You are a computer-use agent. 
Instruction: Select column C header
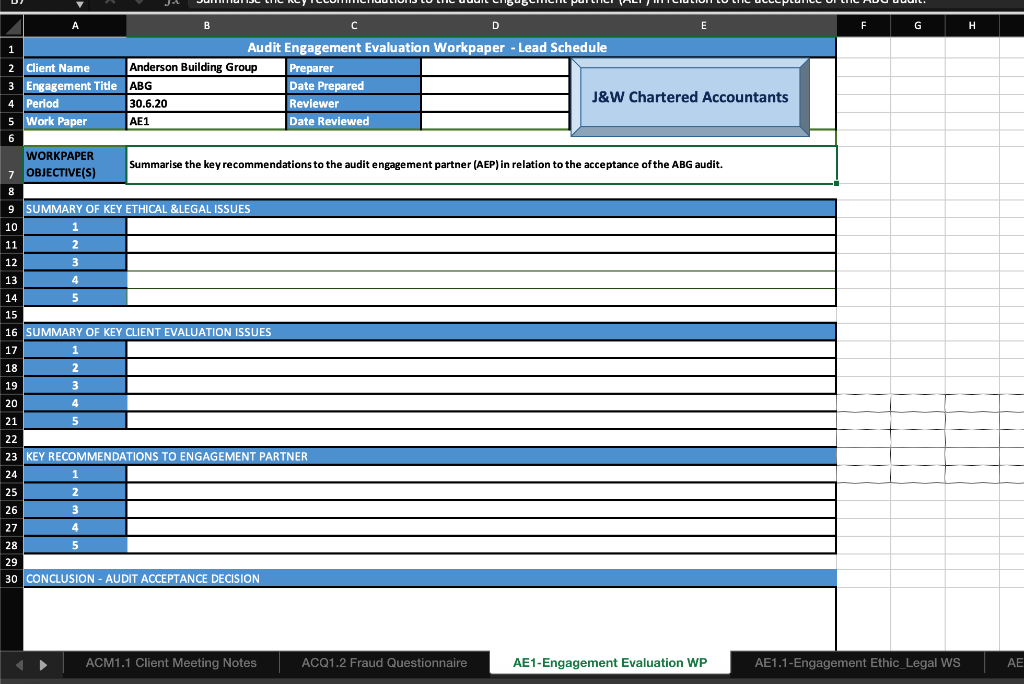354,26
